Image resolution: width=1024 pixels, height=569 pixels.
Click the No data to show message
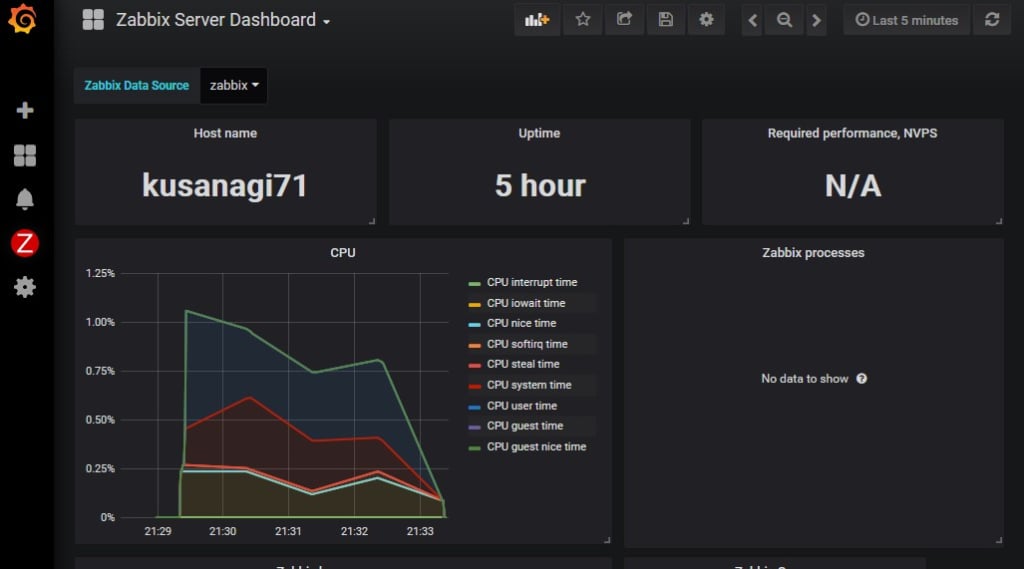[x=805, y=379]
